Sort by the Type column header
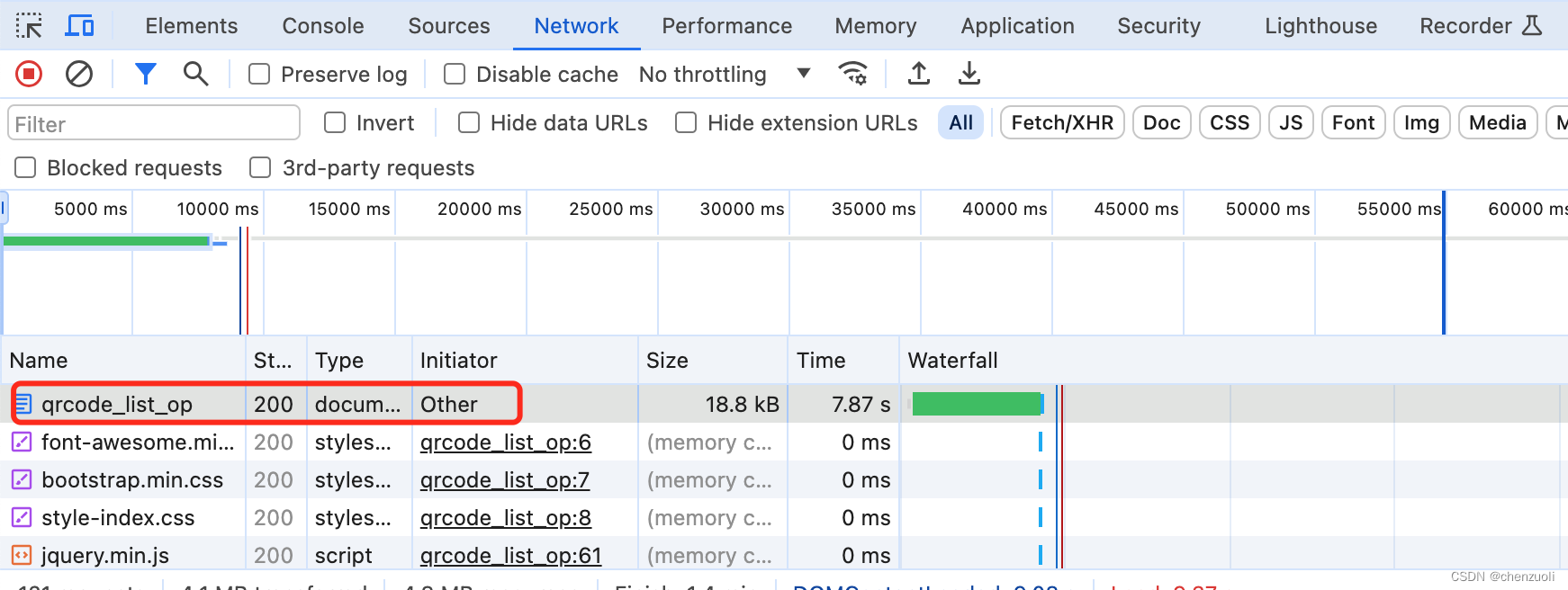Screen dimensions: 1568x590 click(360, 361)
